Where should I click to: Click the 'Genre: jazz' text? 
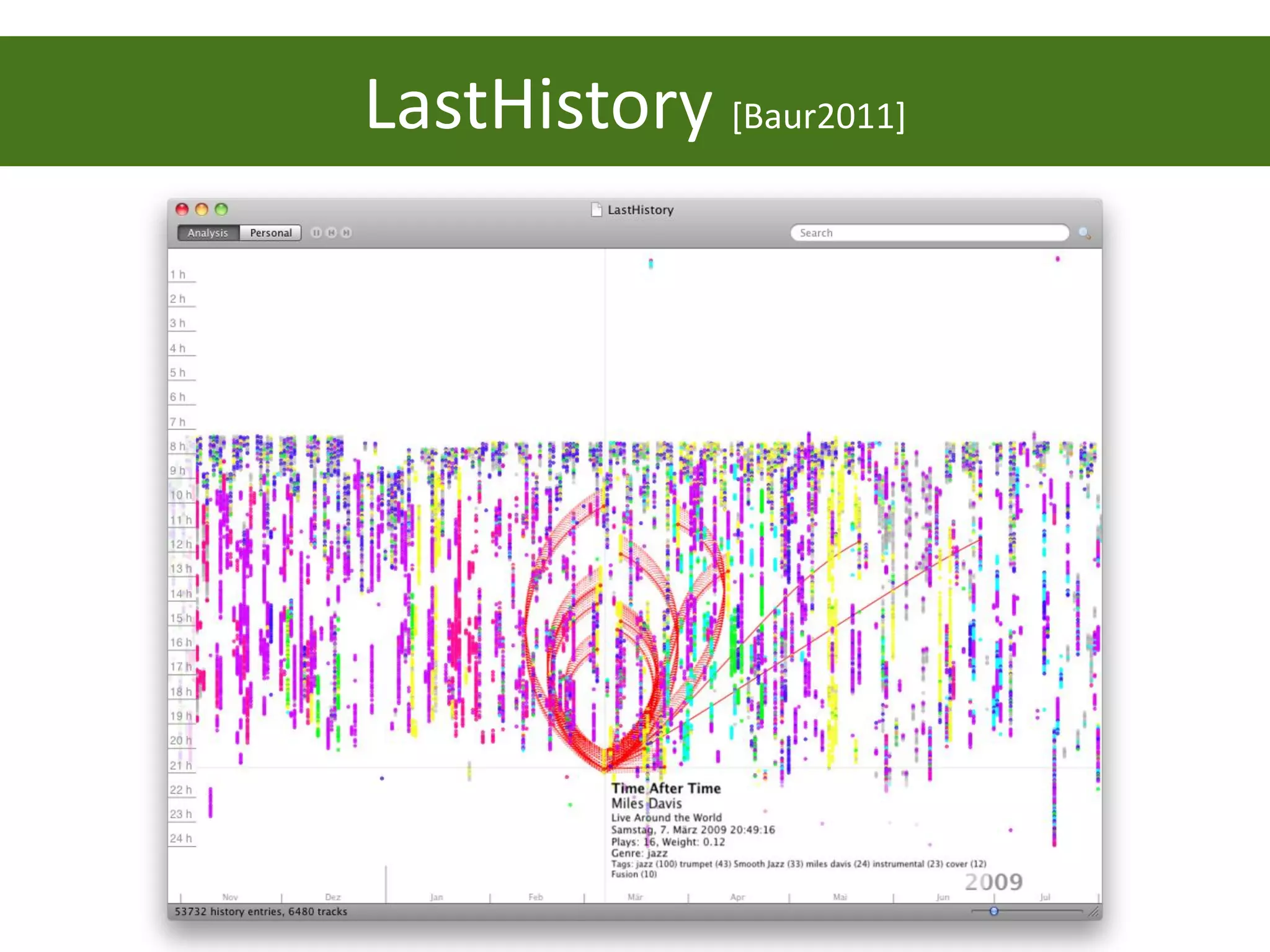pyautogui.click(x=639, y=853)
